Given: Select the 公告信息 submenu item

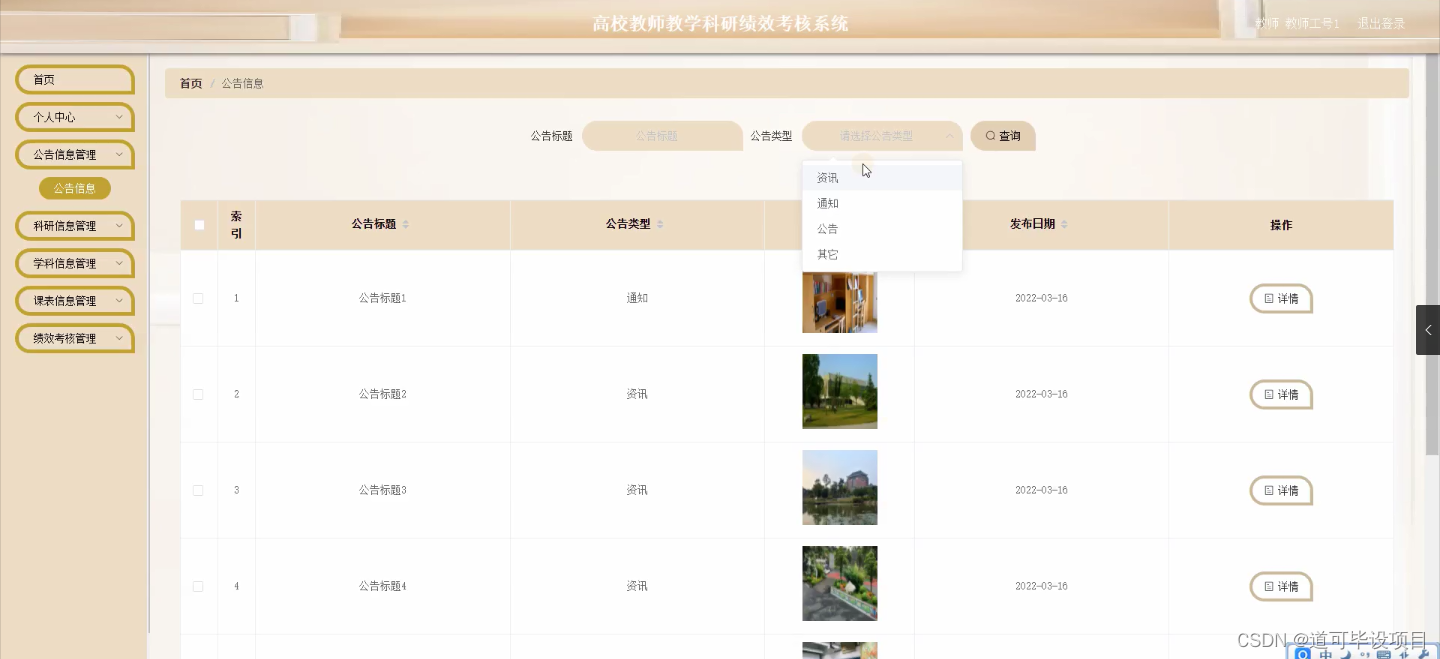Looking at the screenshot, I should click(75, 188).
